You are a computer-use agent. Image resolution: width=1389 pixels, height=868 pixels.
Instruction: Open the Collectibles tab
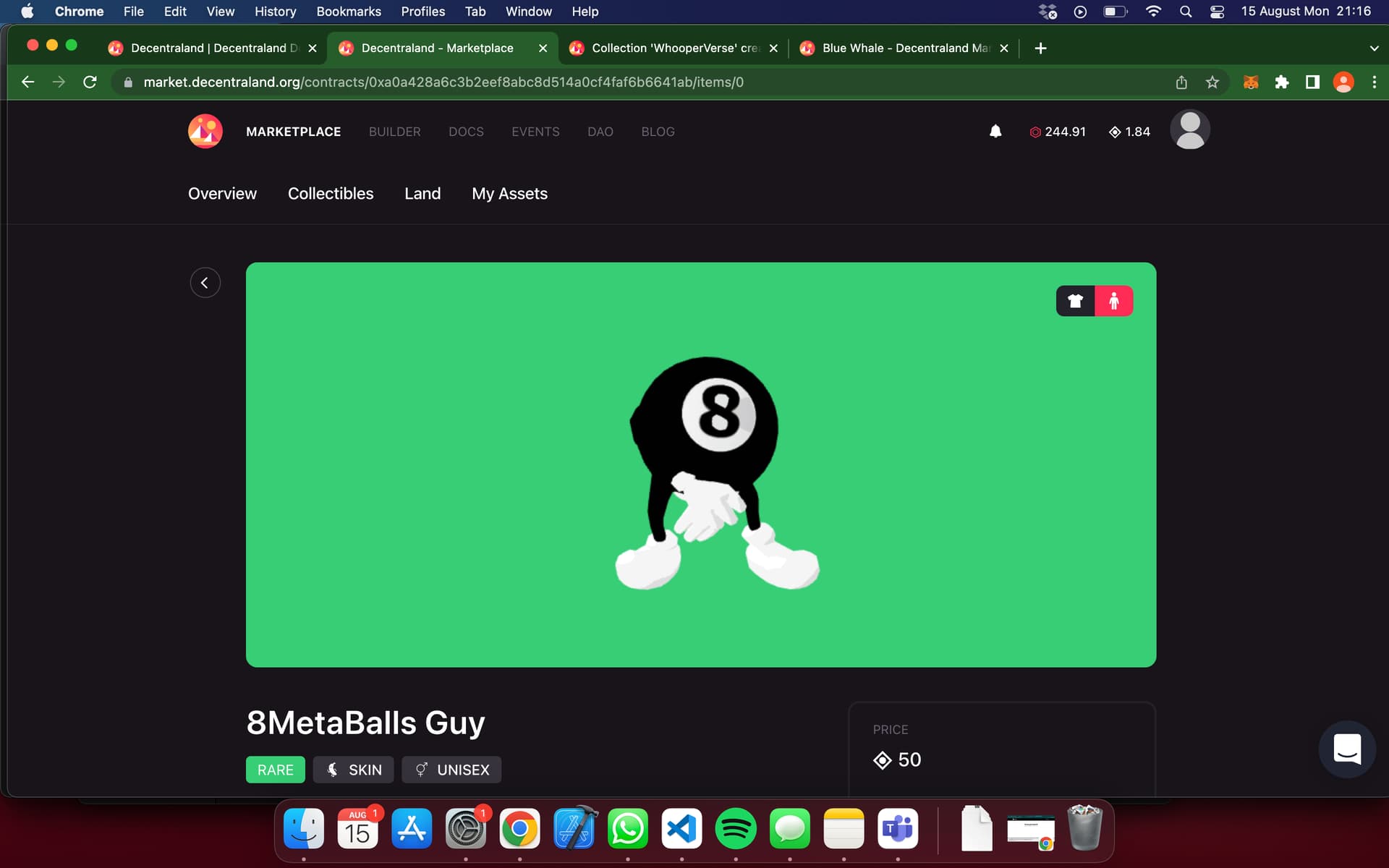(331, 194)
